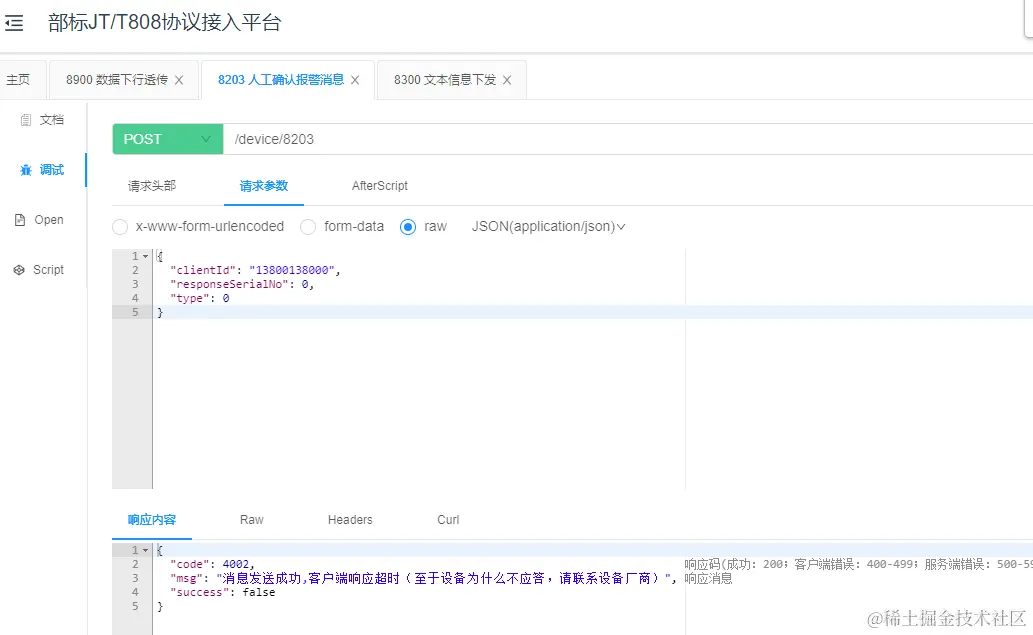Select the 8203 人工确认报警消息 tab
This screenshot has height=635, width=1033.
pyautogui.click(x=281, y=80)
